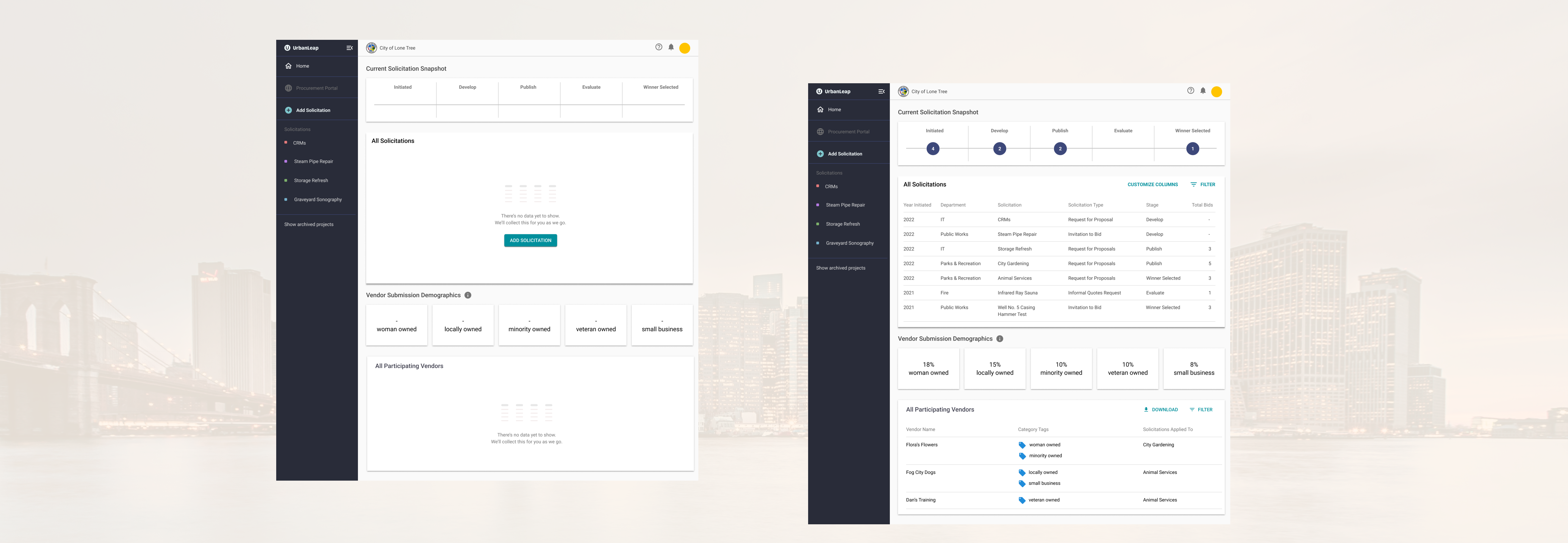The image size is (1568, 543).
Task: Click the Winner Selected bubble showing 1
Action: coord(1193,148)
